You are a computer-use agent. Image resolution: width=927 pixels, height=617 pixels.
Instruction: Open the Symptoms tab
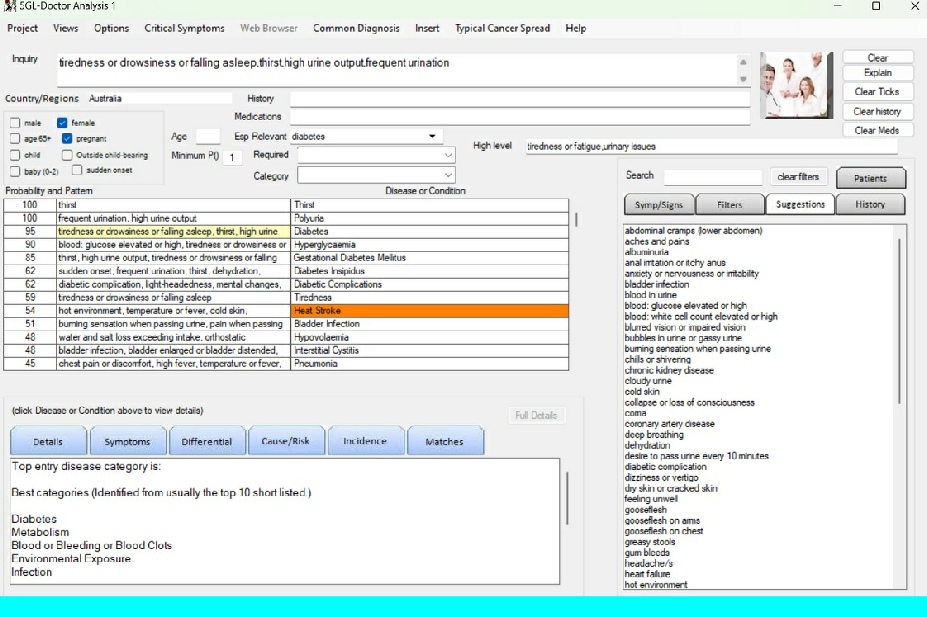click(x=127, y=441)
